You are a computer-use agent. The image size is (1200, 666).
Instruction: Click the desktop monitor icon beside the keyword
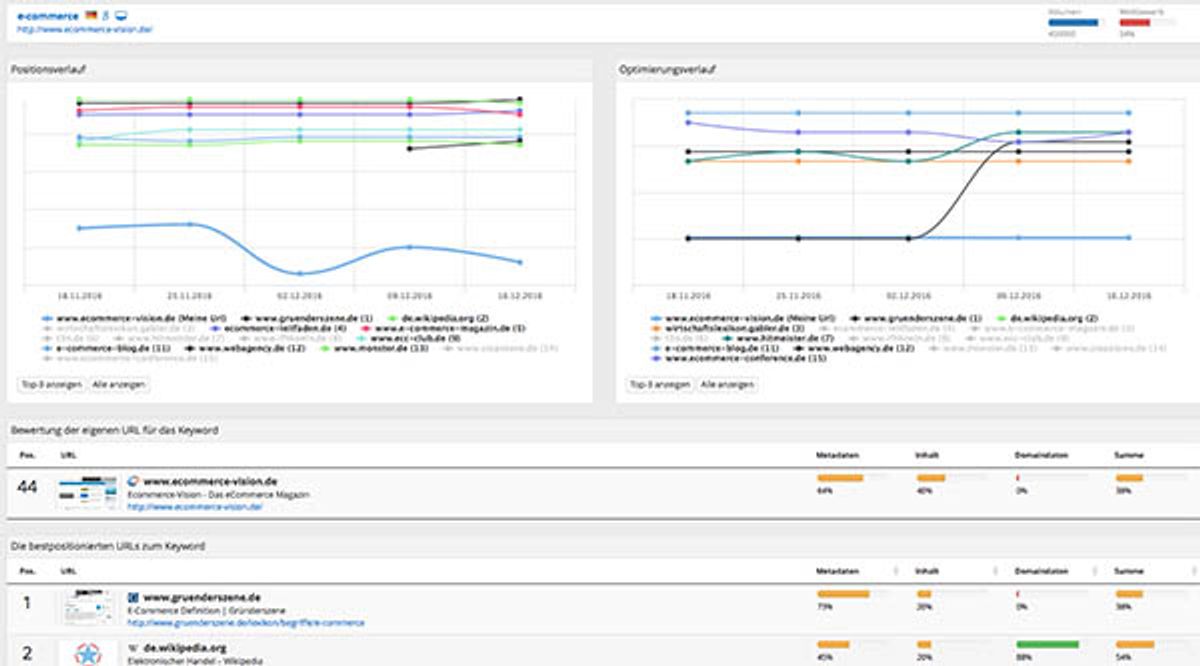tap(121, 16)
